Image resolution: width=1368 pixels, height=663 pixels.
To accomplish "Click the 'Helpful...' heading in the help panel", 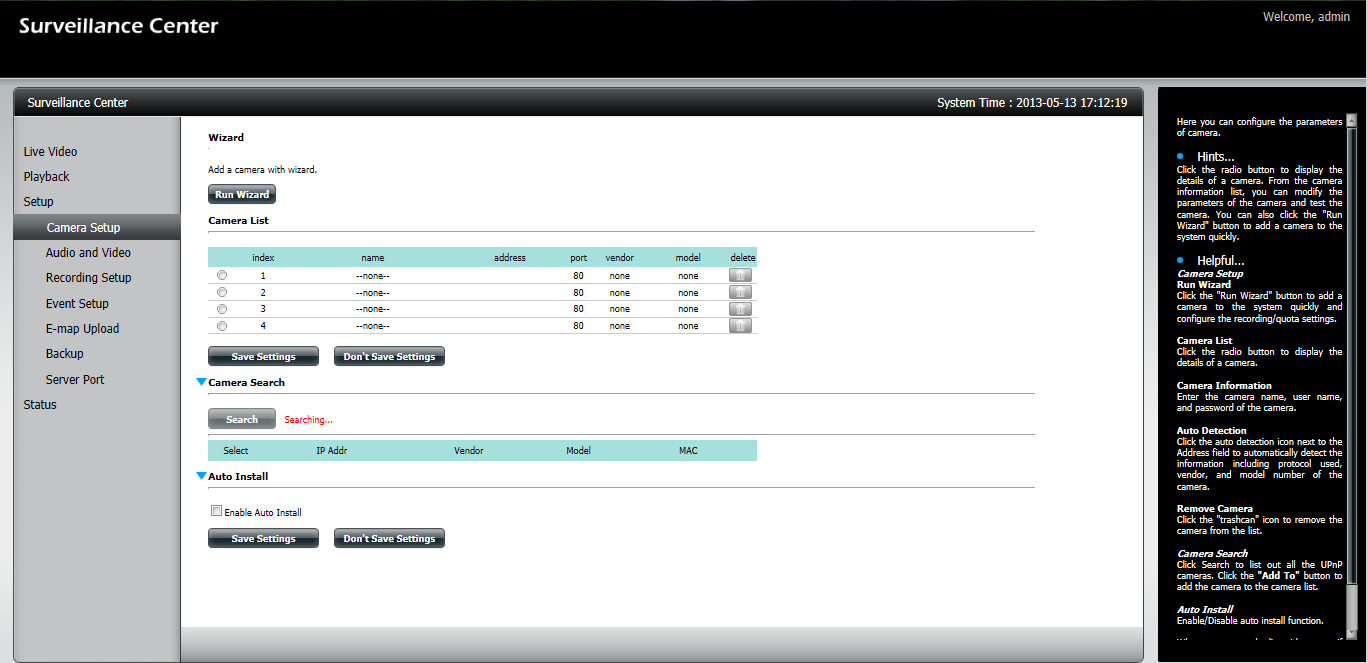I will [1220, 261].
